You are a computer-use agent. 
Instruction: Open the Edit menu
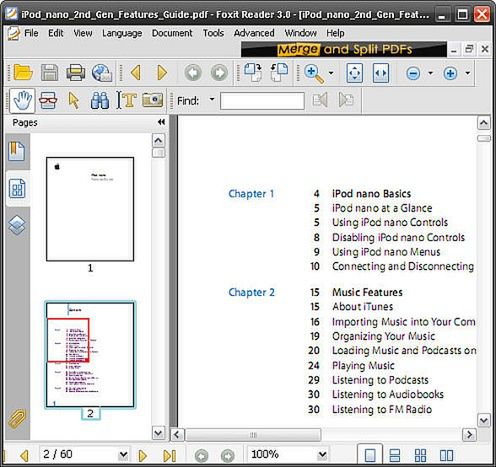point(56,33)
